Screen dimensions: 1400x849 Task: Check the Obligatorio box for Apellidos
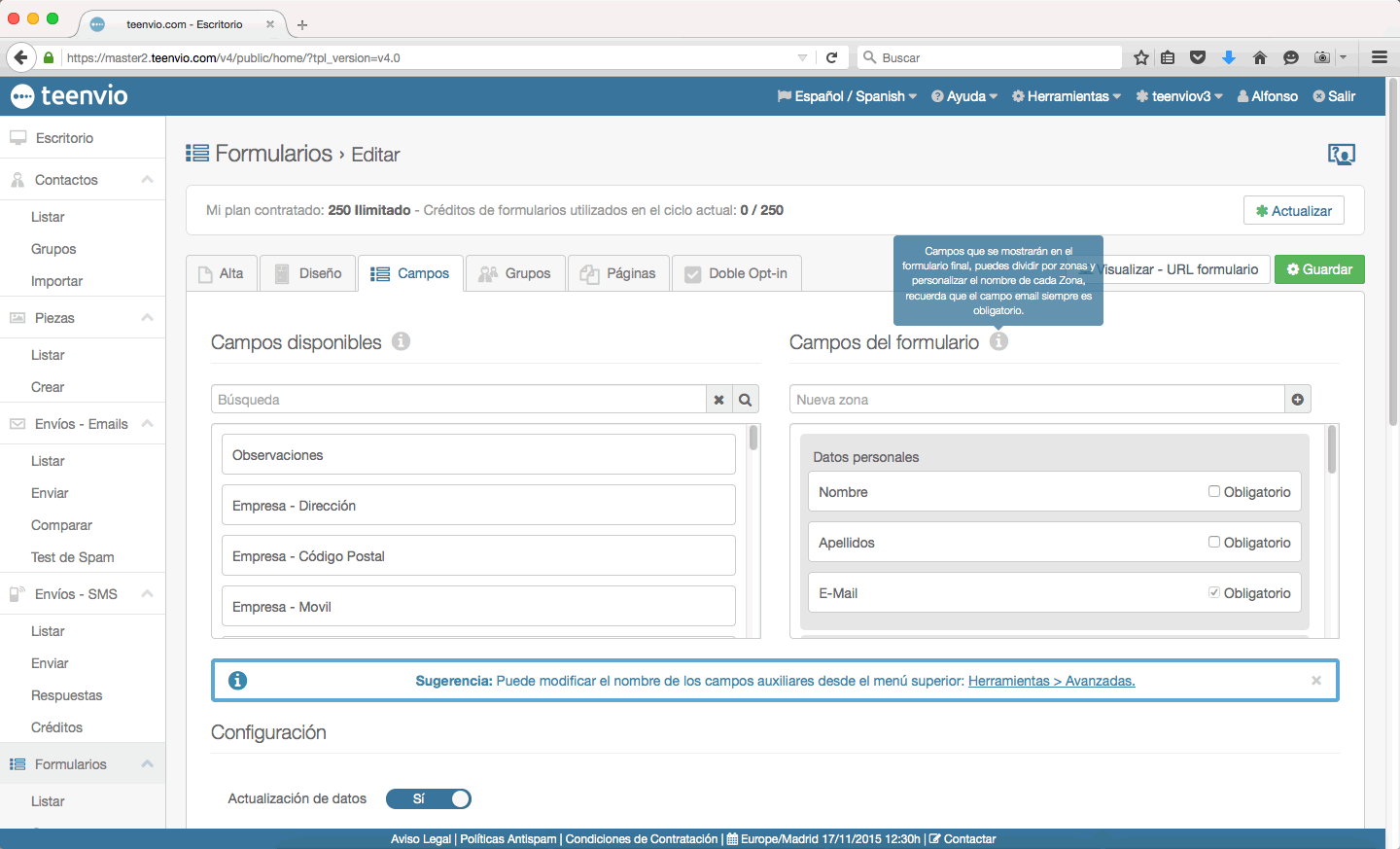1213,542
